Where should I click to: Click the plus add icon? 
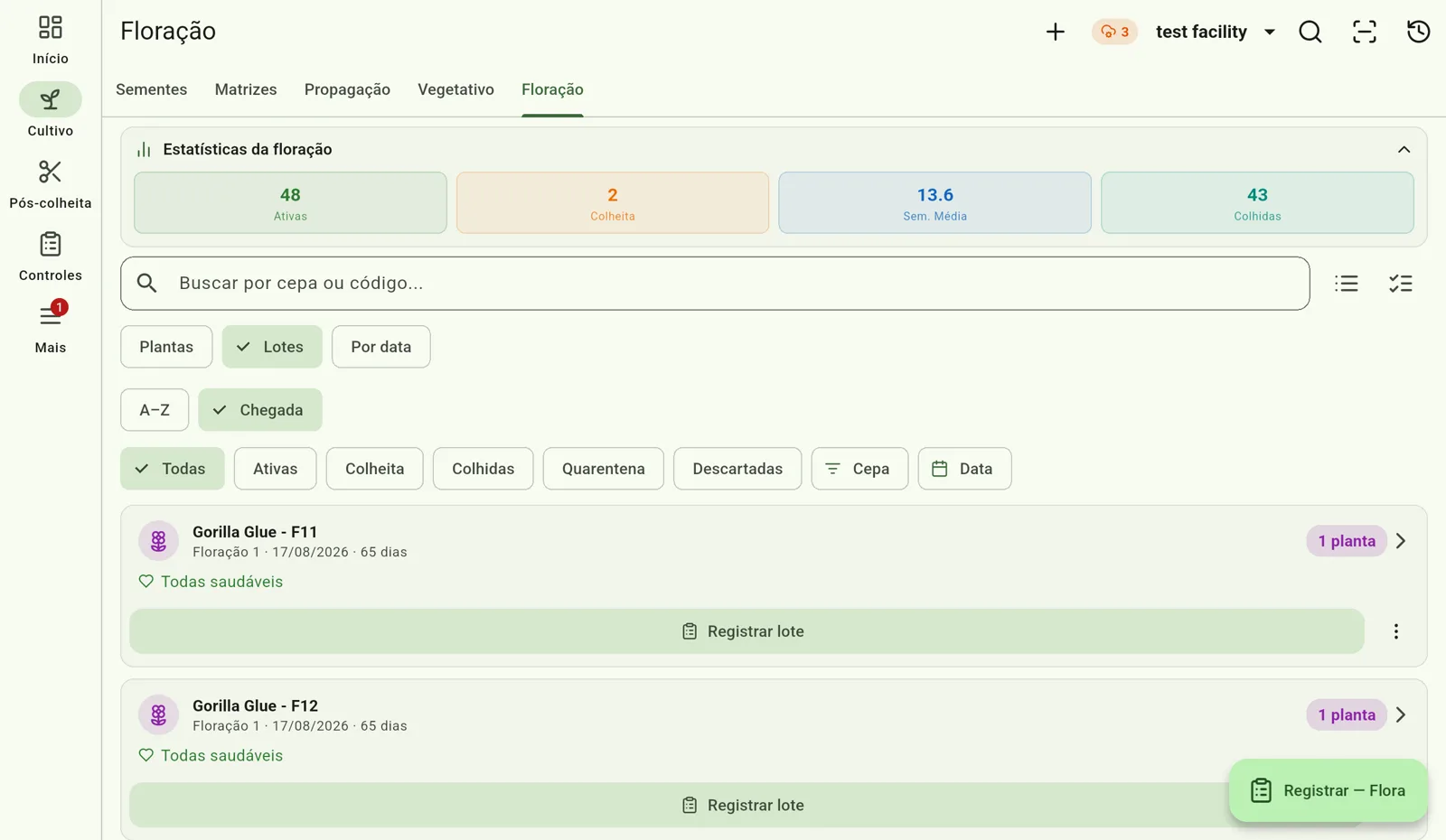tap(1055, 32)
